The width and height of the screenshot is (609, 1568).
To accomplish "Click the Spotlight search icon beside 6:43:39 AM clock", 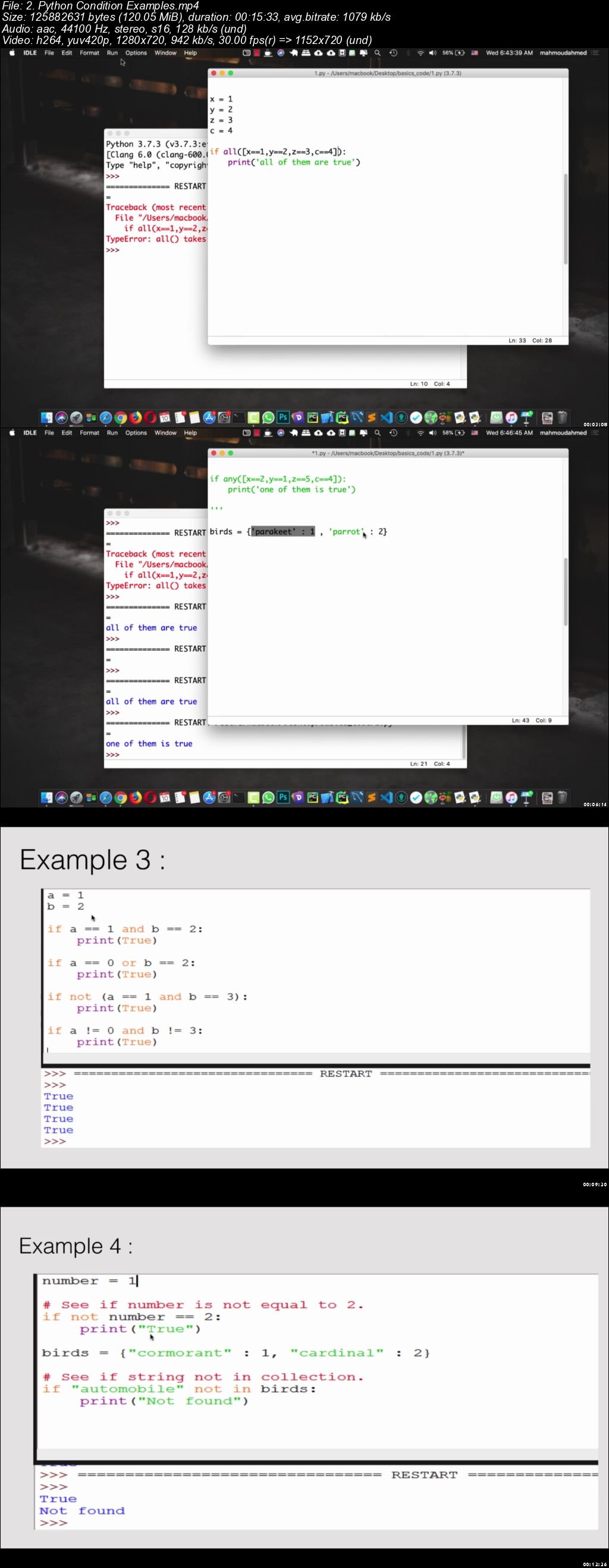I will tap(378, 53).
